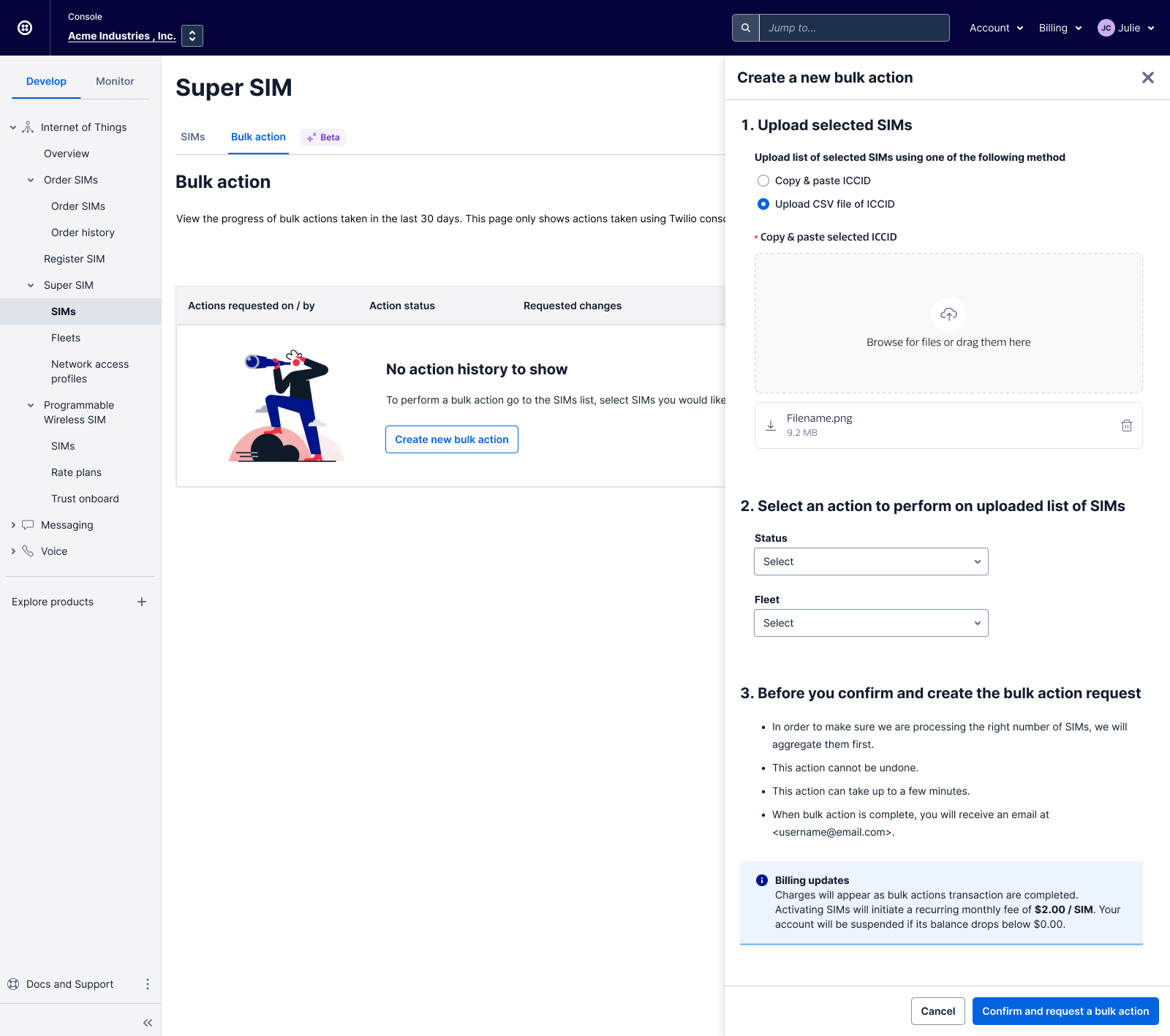Choose Upload CSV file of ICCID option
Viewport: 1170px width, 1036px height.
point(763,204)
